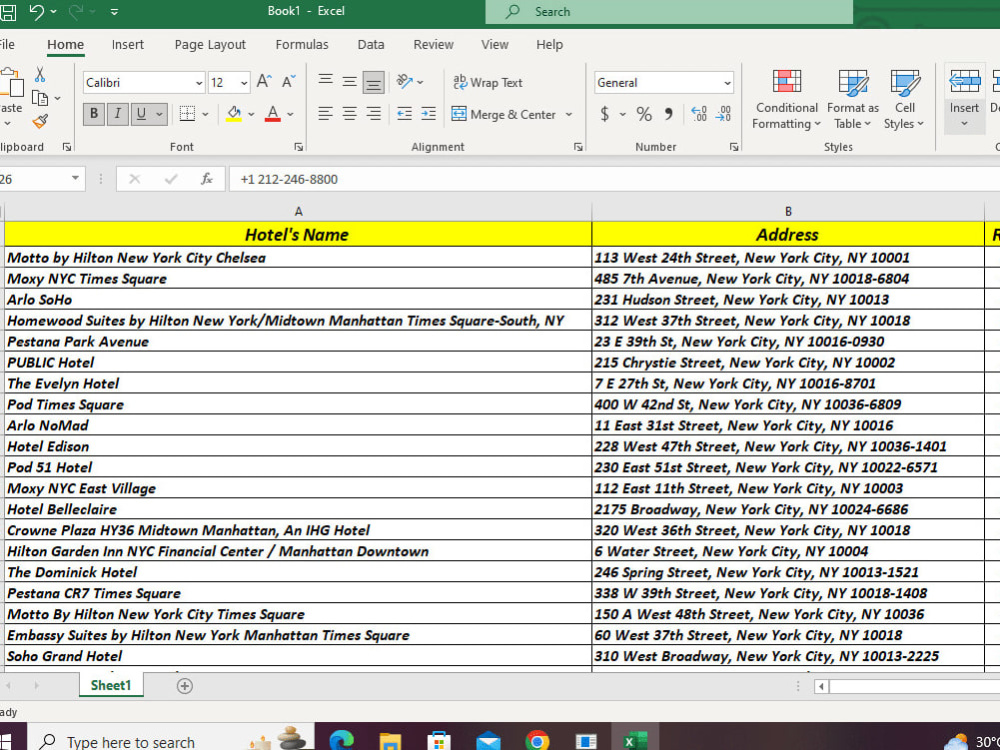Switch to the Page Layout tab
The image size is (1000, 750).
[x=210, y=45]
